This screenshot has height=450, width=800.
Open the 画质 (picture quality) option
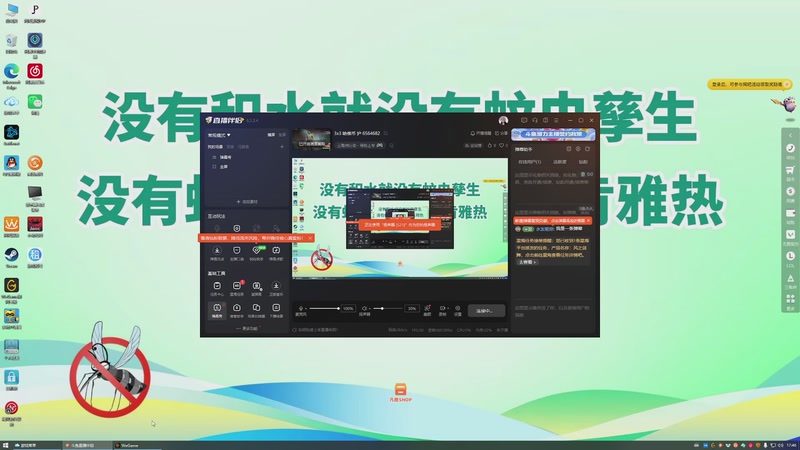coord(427,310)
